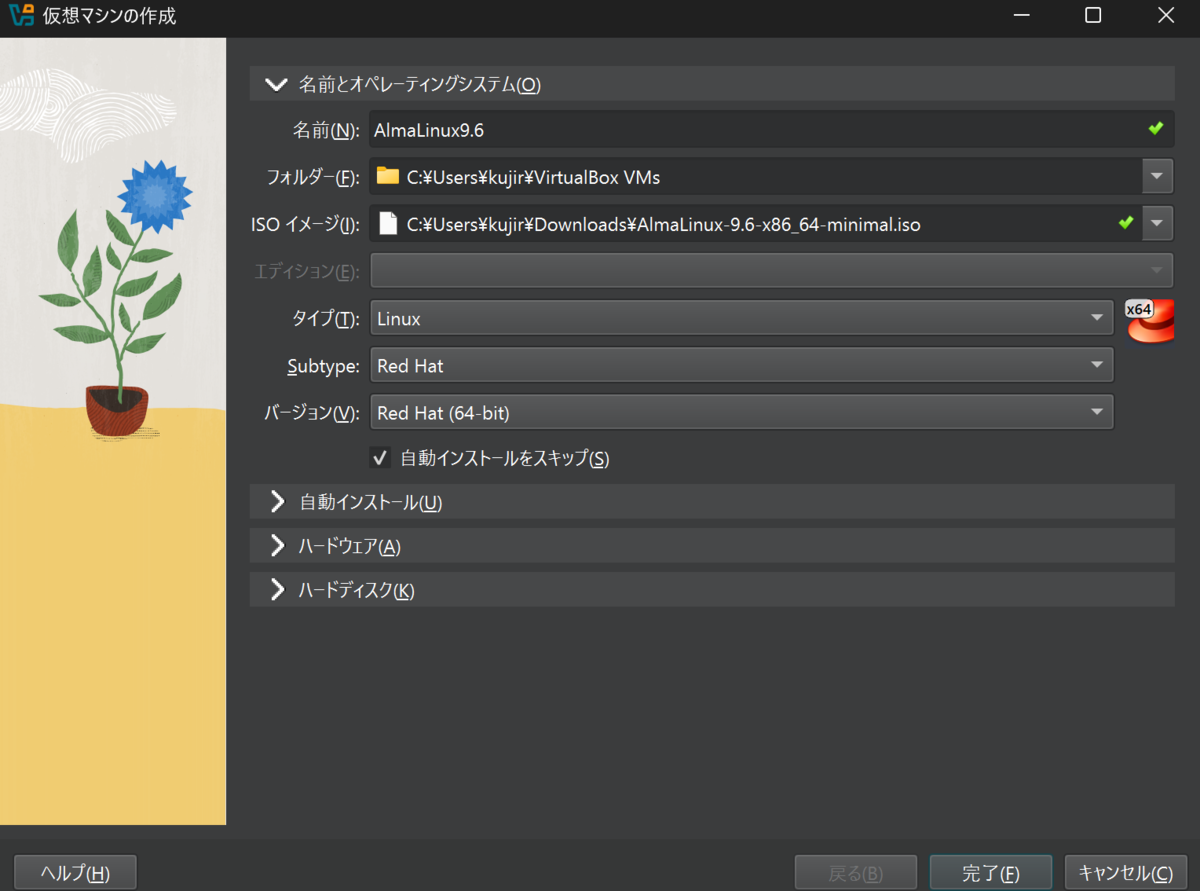Screen dimensions: 1200x891
Task: Click the 仮想マシンの作成 window title
Action: [110, 17]
